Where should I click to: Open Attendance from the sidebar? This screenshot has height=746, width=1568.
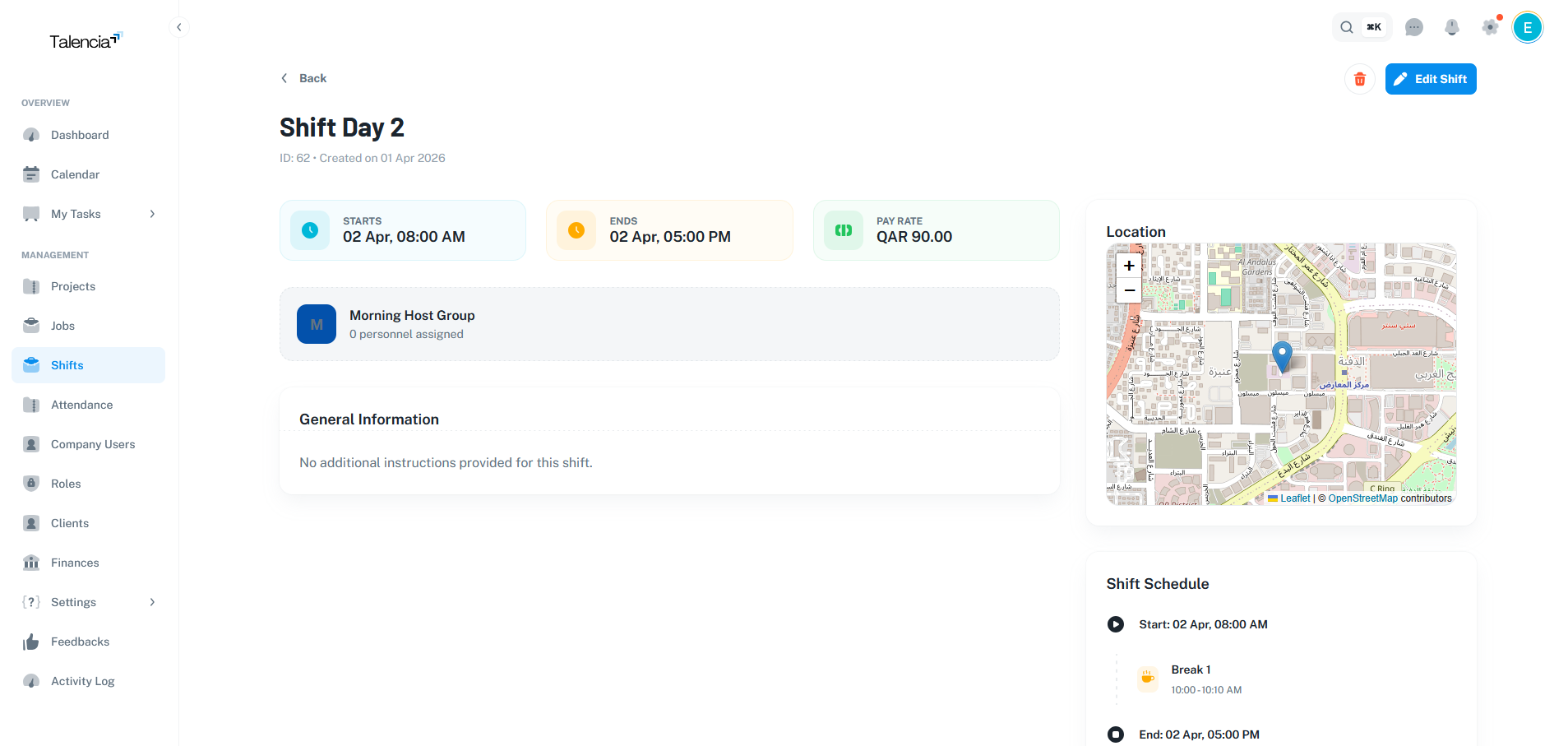click(81, 404)
